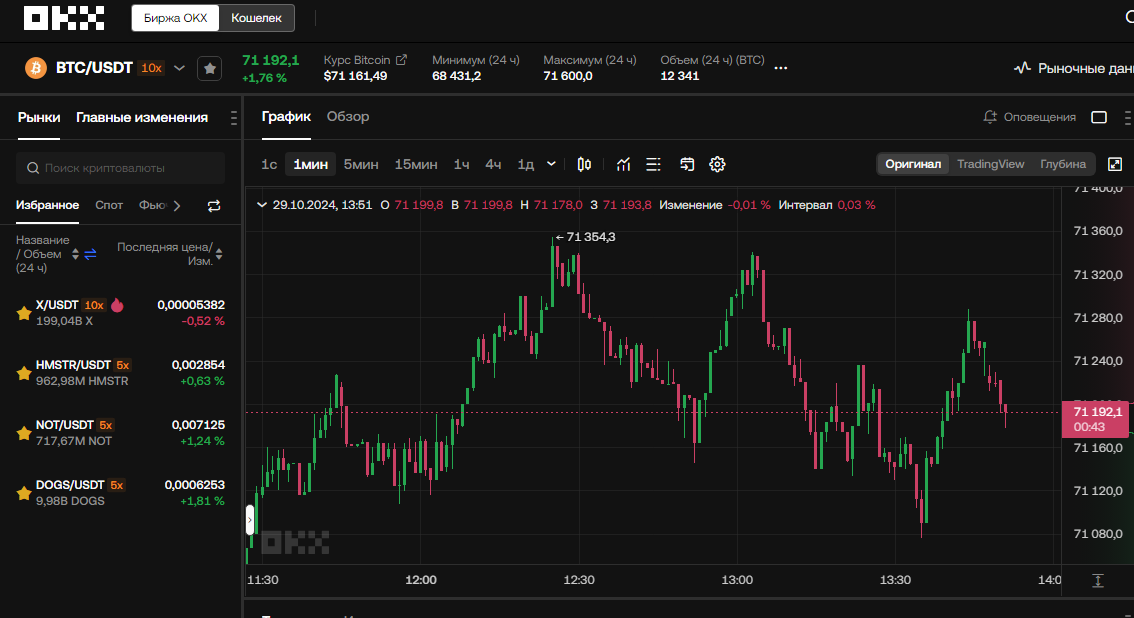Switch to the График tab
The height and width of the screenshot is (618, 1134).
click(x=286, y=116)
